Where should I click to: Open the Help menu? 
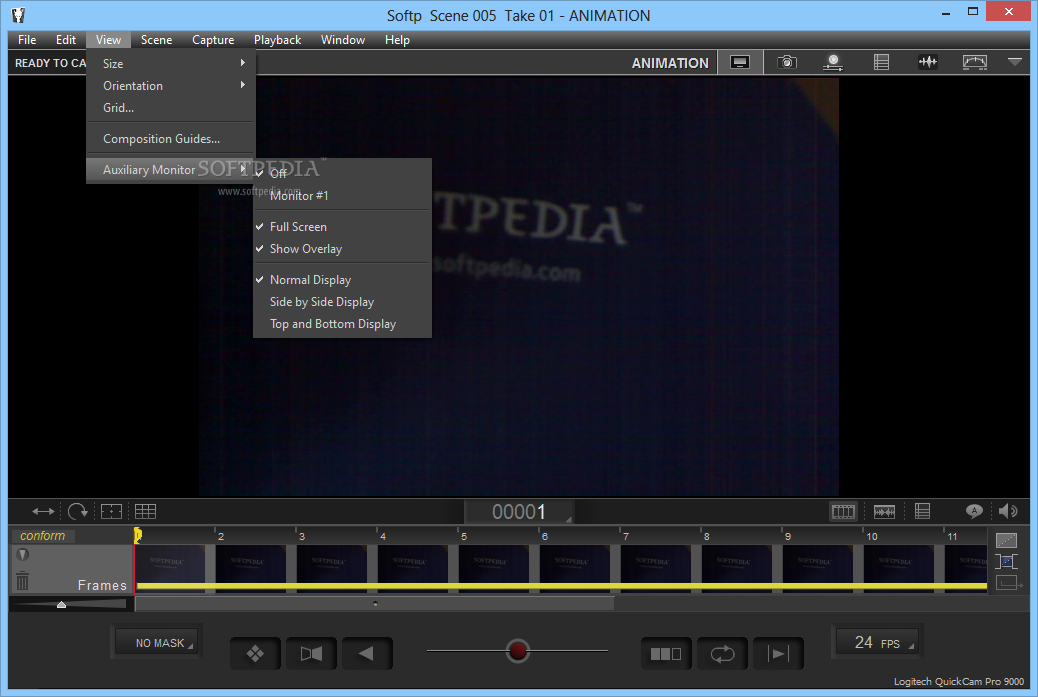pos(397,40)
